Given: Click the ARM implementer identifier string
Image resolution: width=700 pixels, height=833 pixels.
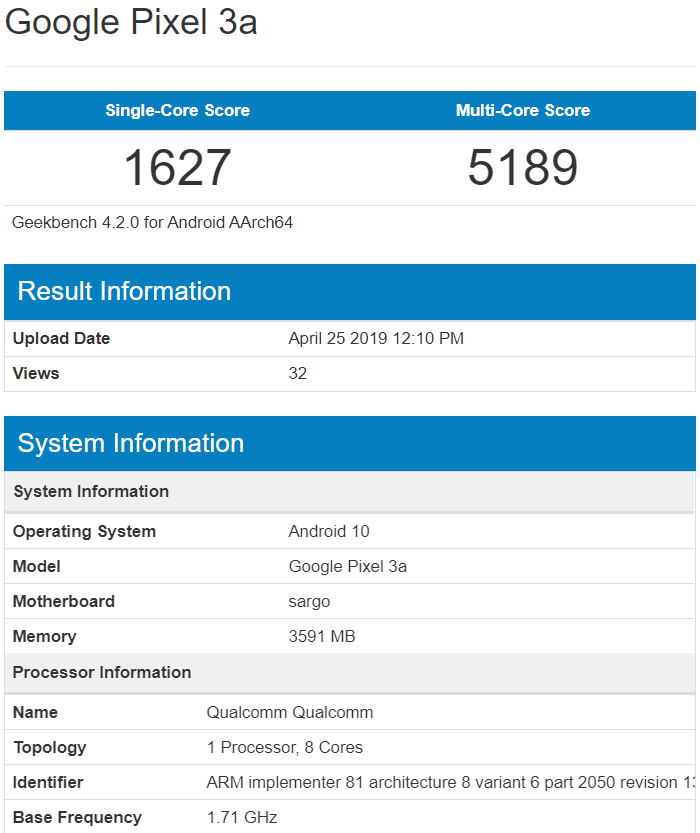Looking at the screenshot, I should [451, 783].
